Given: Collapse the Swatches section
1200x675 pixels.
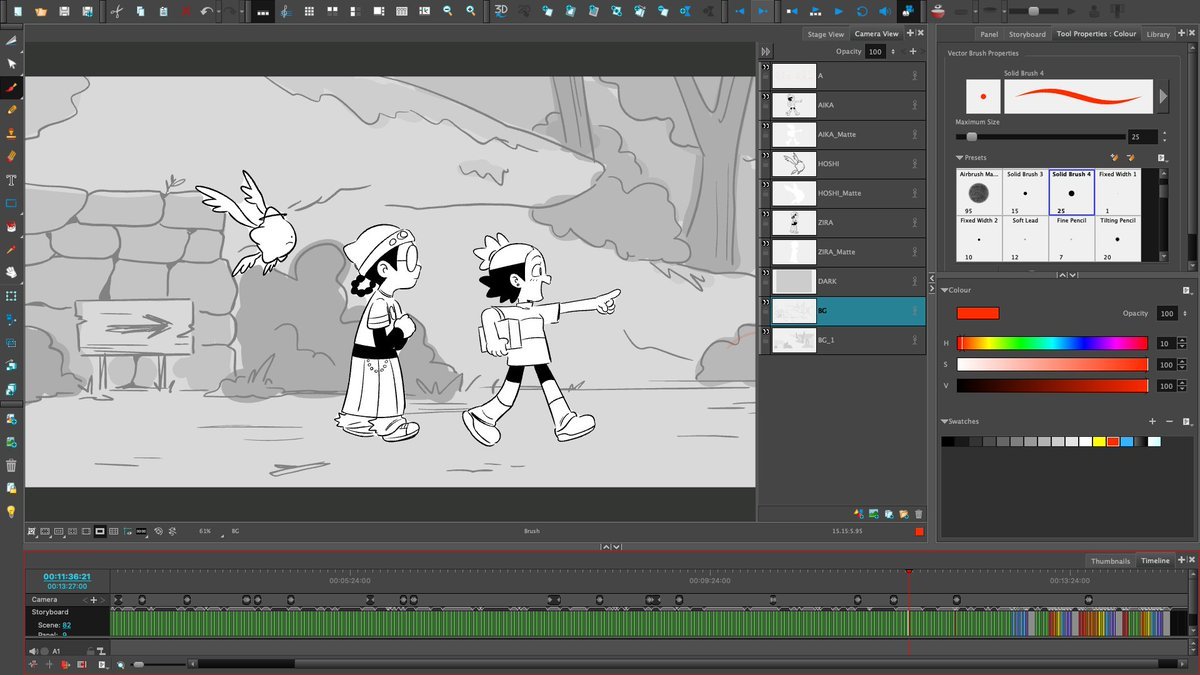Looking at the screenshot, I should point(945,422).
